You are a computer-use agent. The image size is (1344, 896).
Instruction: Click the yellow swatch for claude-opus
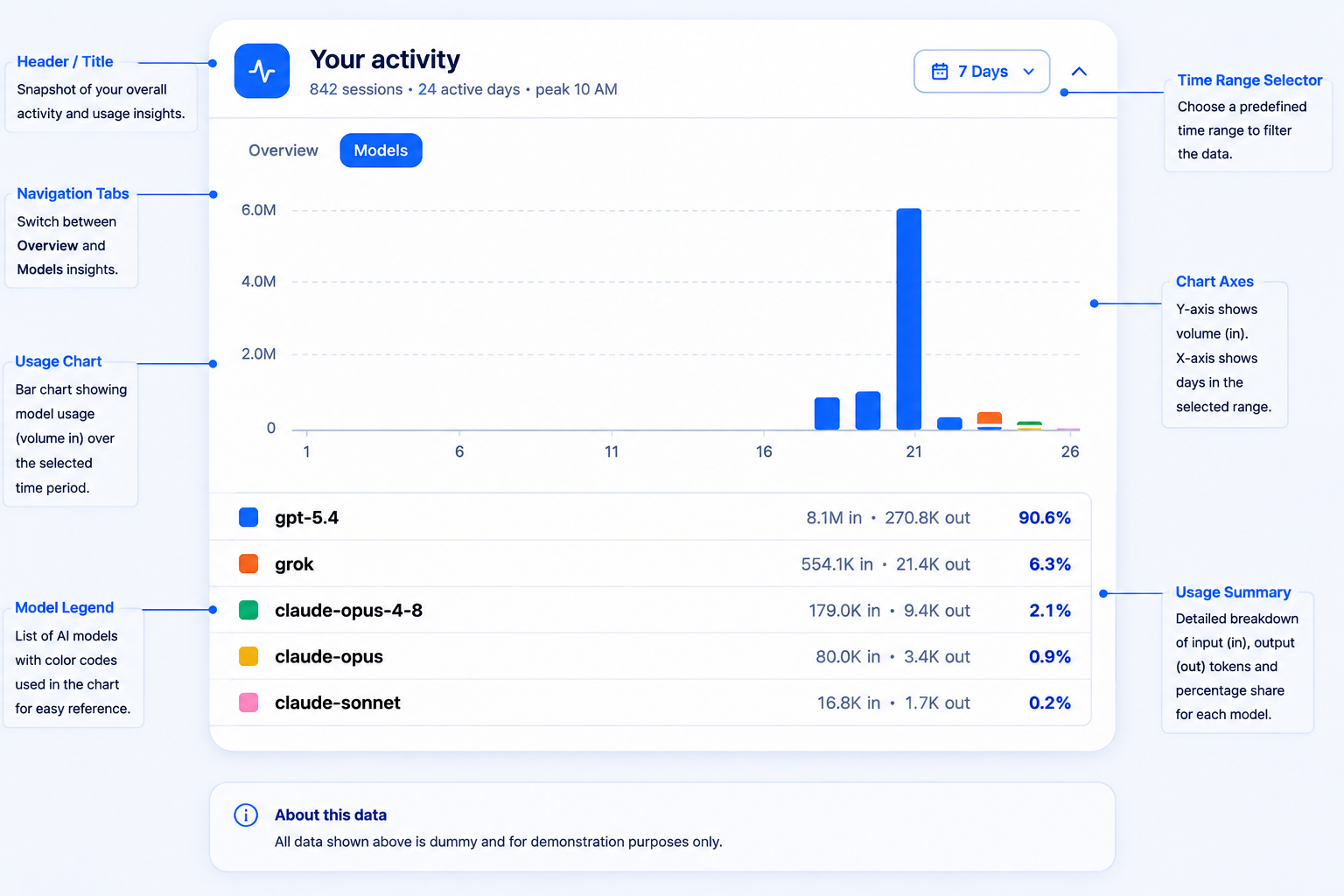click(x=248, y=656)
